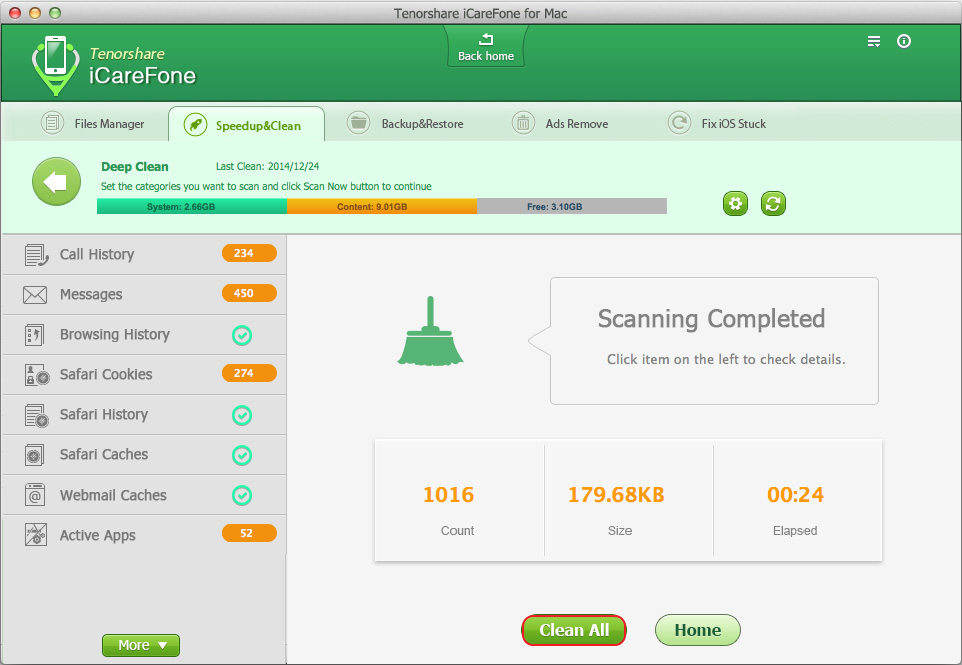The width and height of the screenshot is (962, 665).
Task: Switch to the Files Manager tab
Action: coord(93,123)
